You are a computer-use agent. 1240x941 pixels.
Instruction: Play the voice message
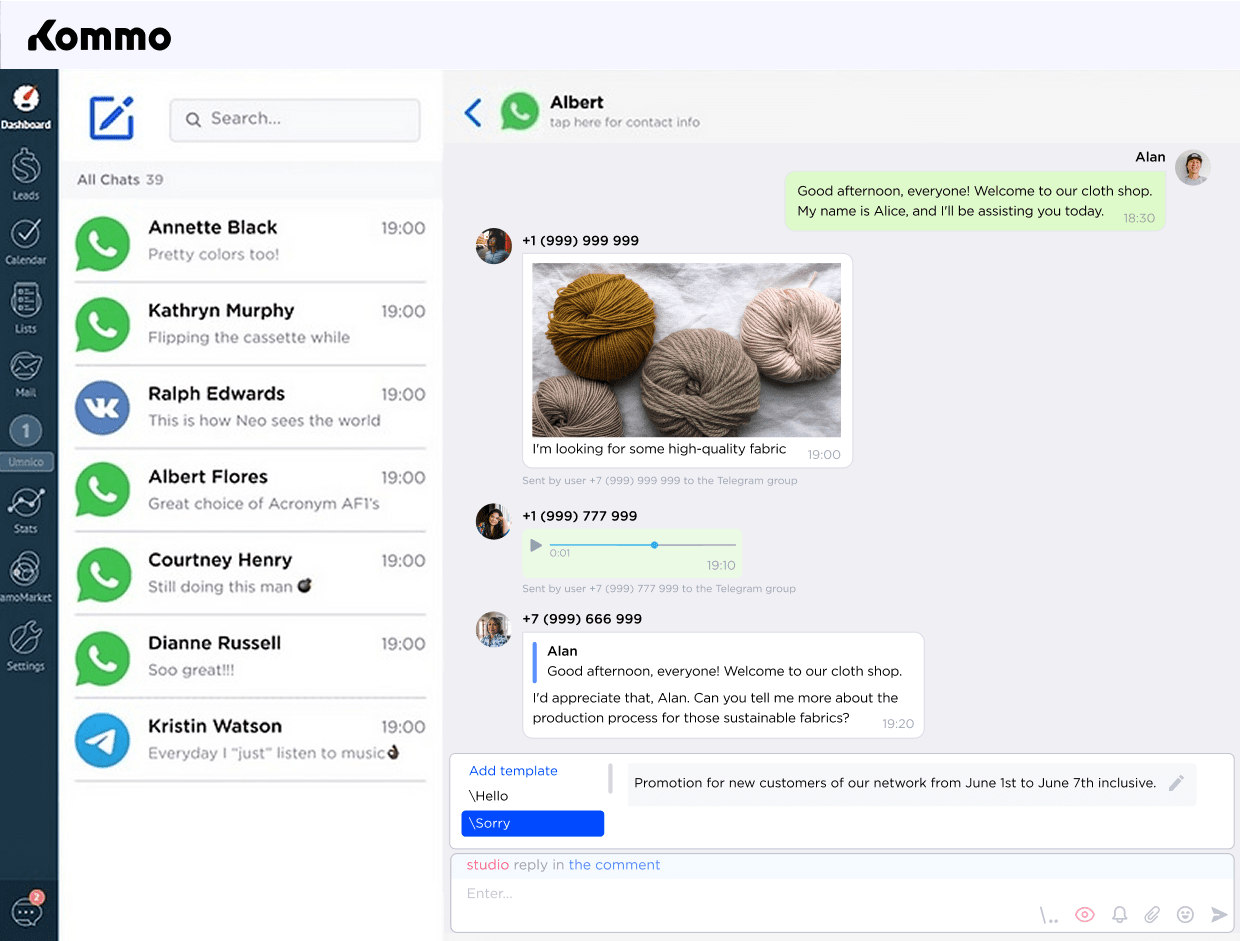[536, 545]
